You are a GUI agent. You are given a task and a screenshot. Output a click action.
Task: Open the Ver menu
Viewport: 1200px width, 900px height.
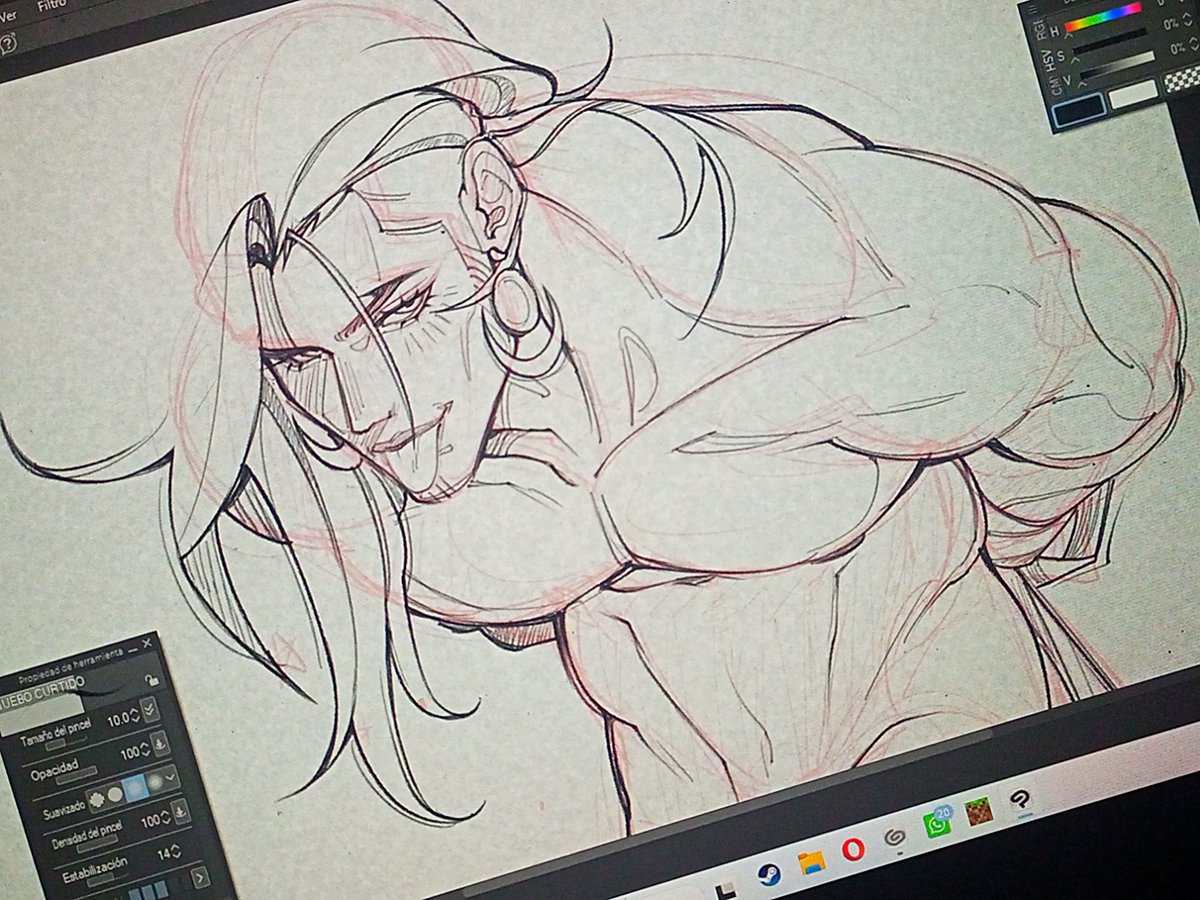coord(7,18)
